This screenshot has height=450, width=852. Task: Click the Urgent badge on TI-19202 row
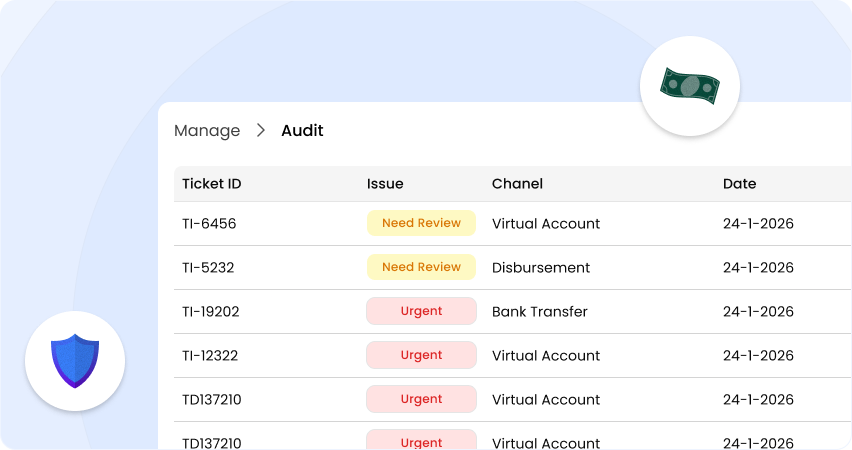[421, 311]
